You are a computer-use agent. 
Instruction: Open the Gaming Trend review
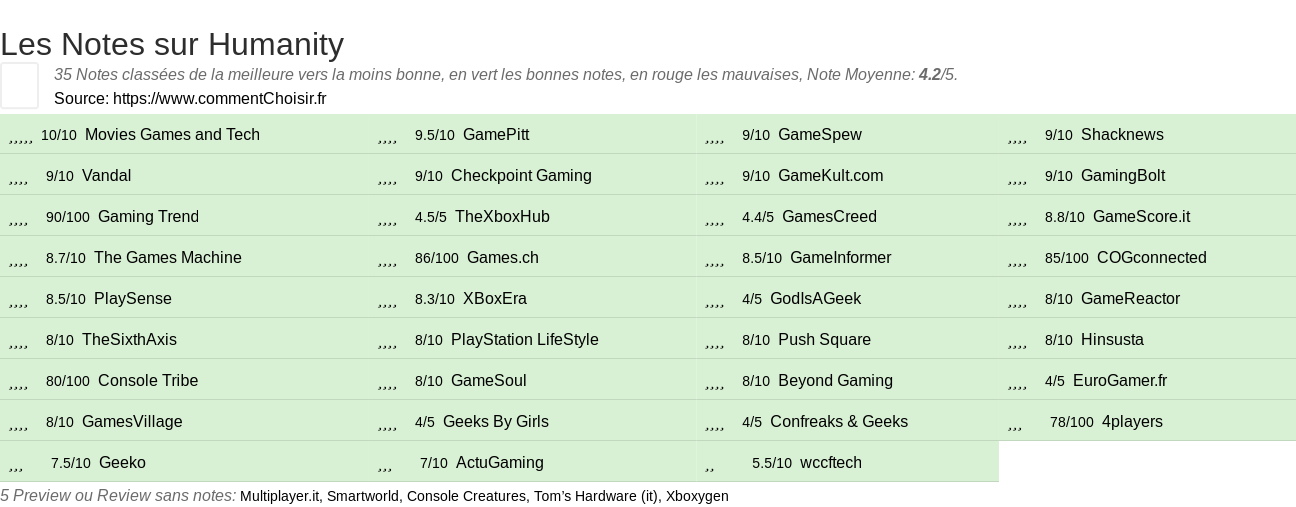pos(148,217)
